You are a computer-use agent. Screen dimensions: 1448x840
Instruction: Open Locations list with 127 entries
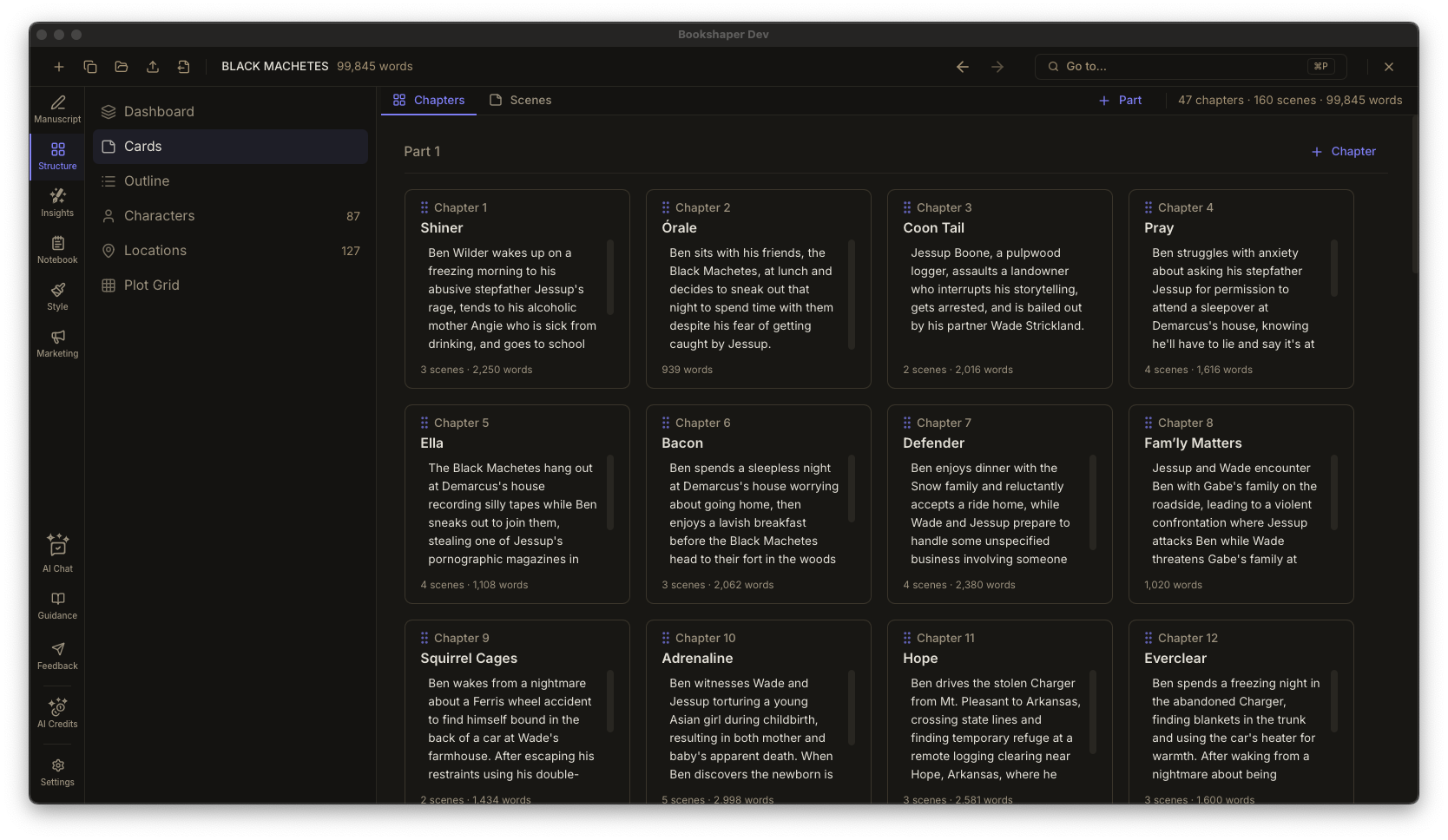point(230,251)
